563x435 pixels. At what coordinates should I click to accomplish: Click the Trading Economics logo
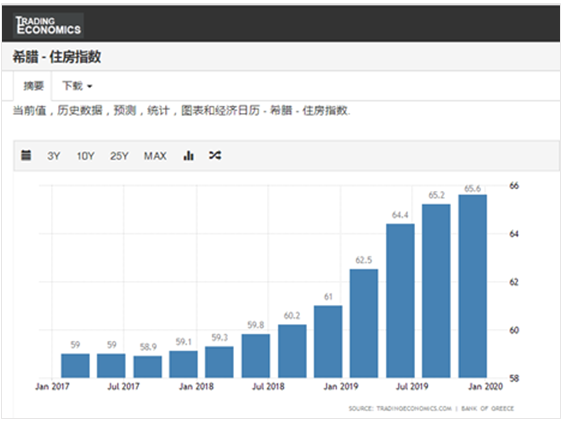(48, 25)
